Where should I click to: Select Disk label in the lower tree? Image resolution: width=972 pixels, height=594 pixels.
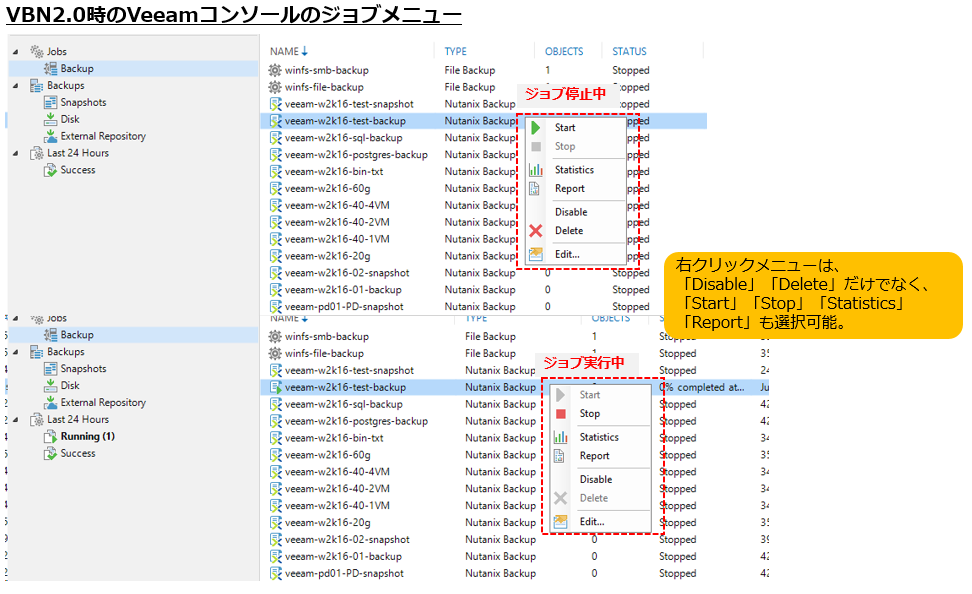[x=70, y=386]
